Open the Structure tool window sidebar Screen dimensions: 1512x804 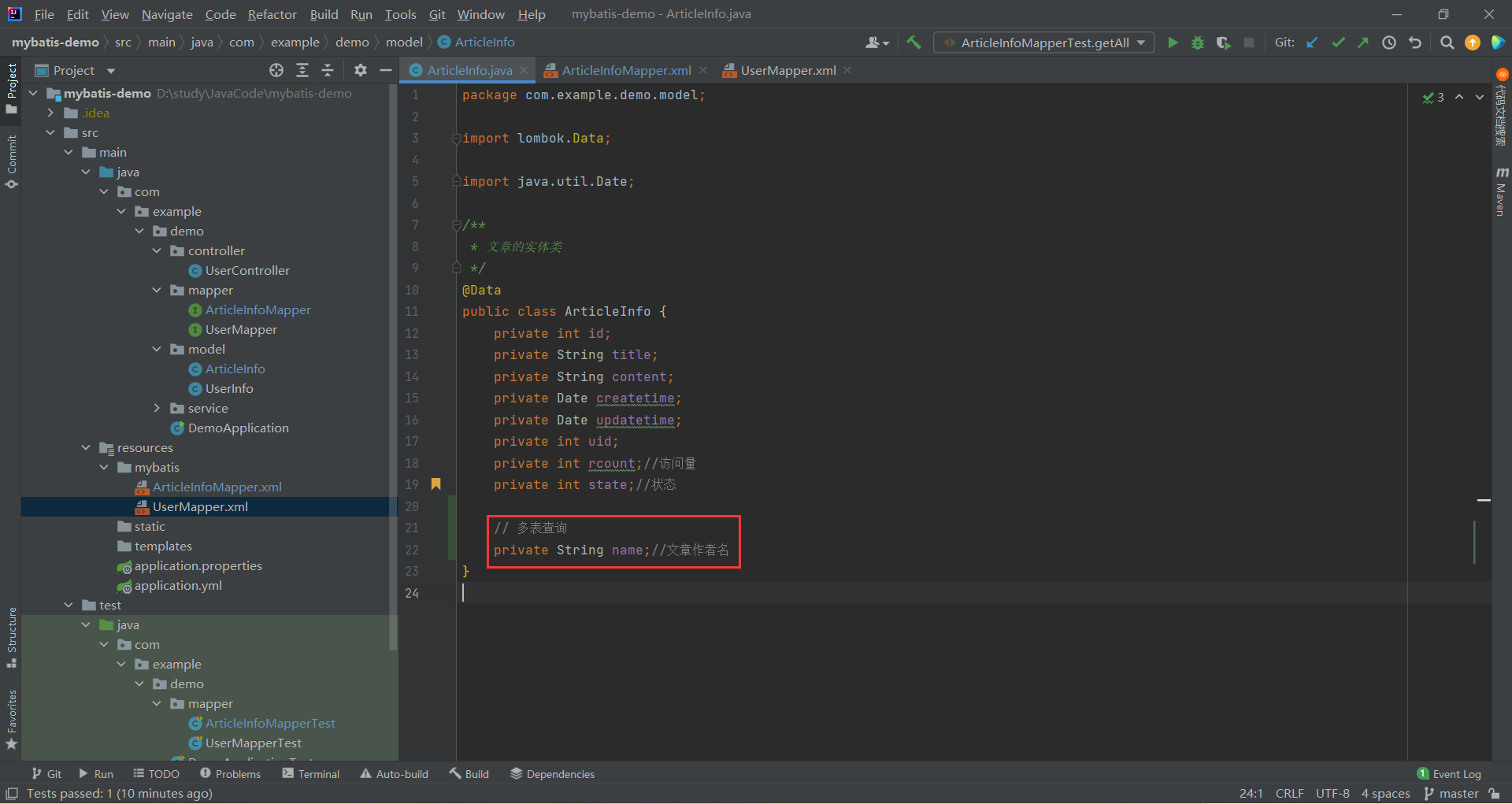click(x=12, y=636)
